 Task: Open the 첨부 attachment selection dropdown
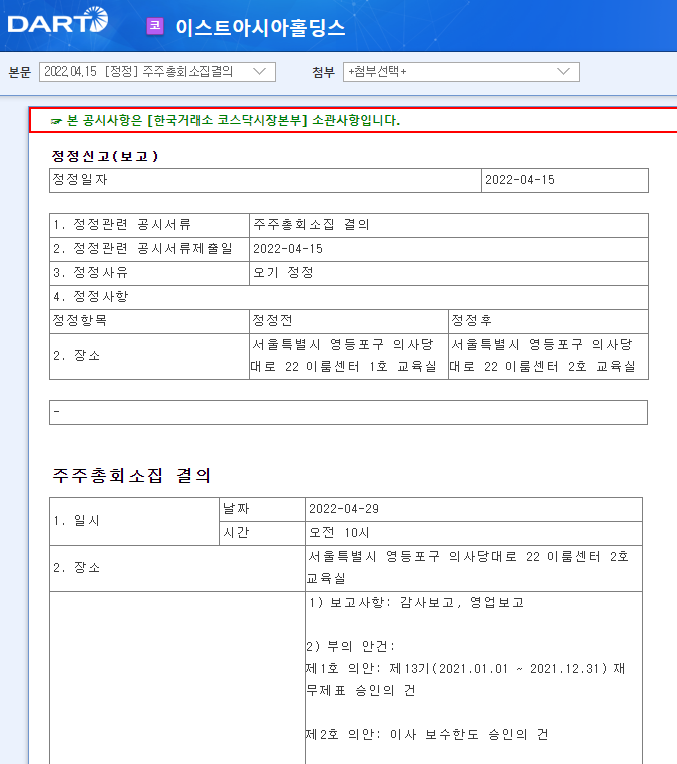461,72
